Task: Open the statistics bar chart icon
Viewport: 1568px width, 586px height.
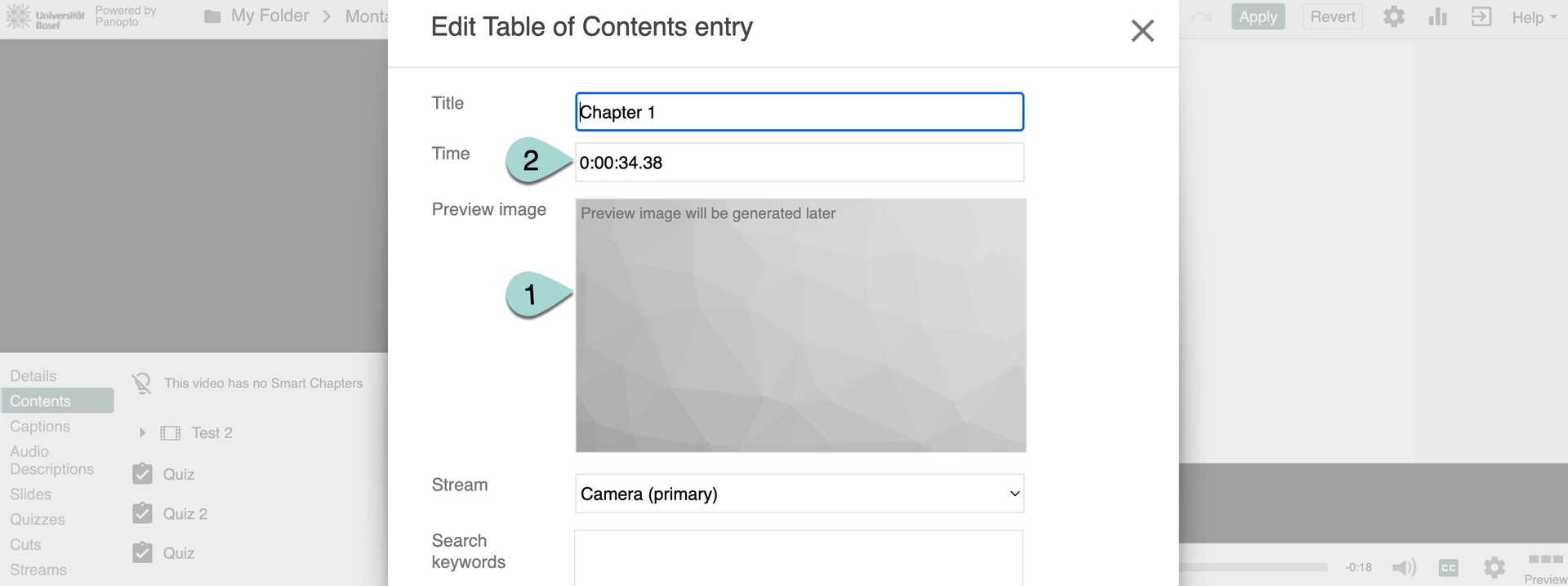Action: [x=1437, y=16]
